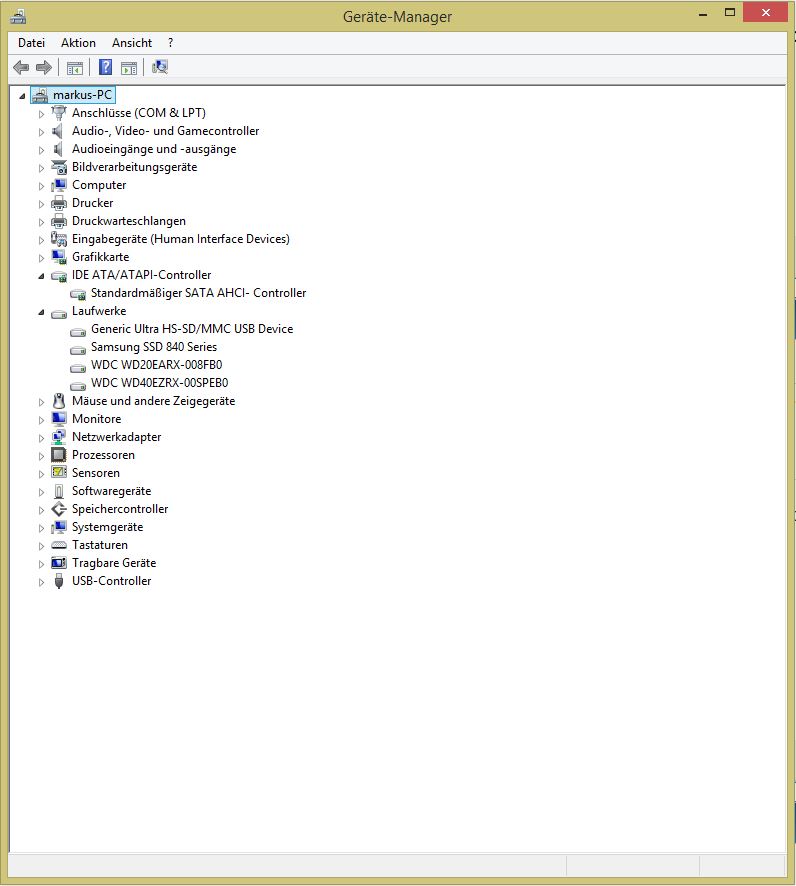Select the Tragbare Geräte text label
Screen dimensions: 796x886
coord(114,563)
